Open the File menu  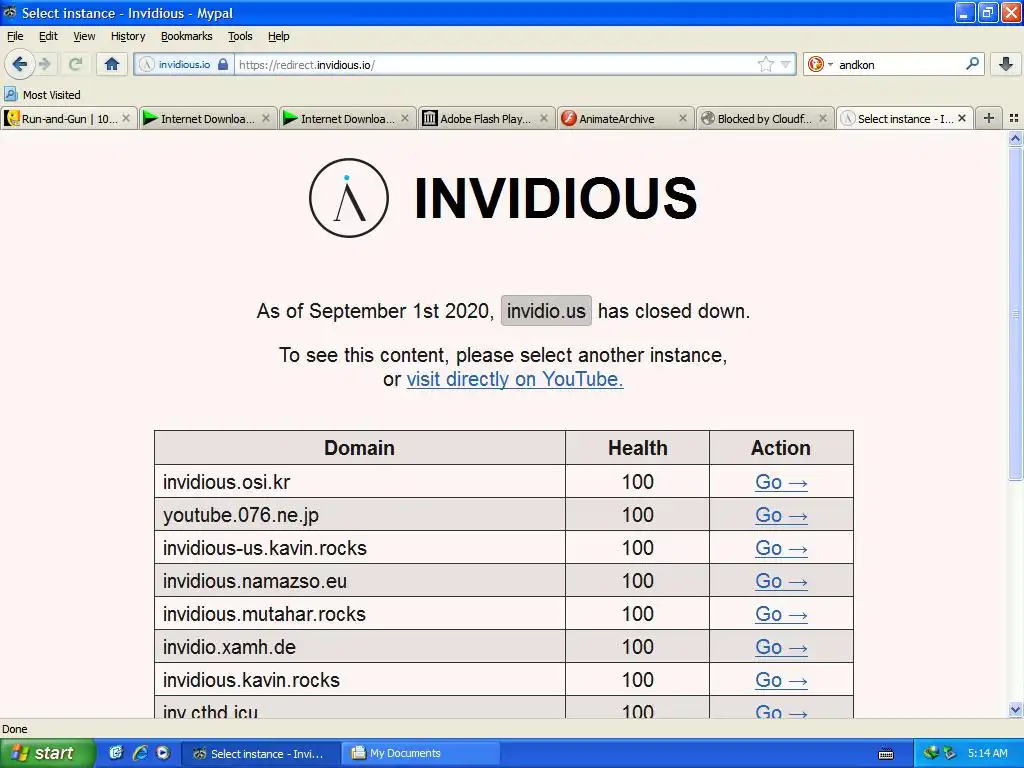(15, 36)
